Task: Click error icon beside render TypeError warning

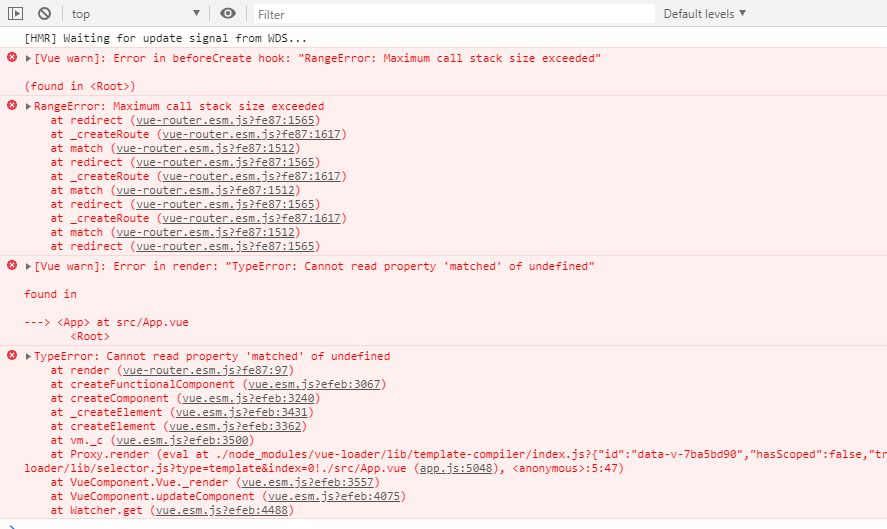Action: 12,265
